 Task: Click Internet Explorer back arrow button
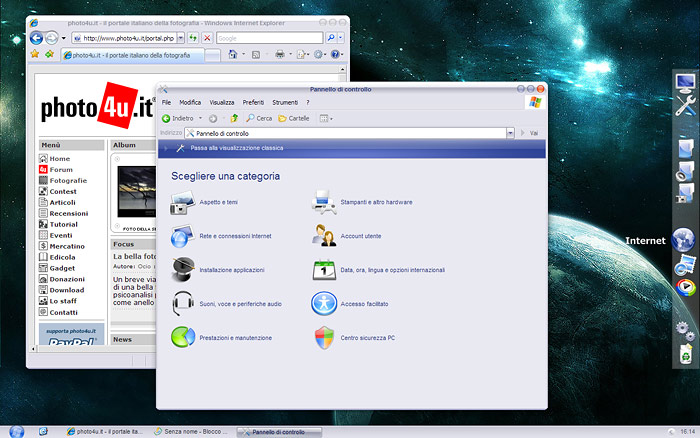coord(37,38)
